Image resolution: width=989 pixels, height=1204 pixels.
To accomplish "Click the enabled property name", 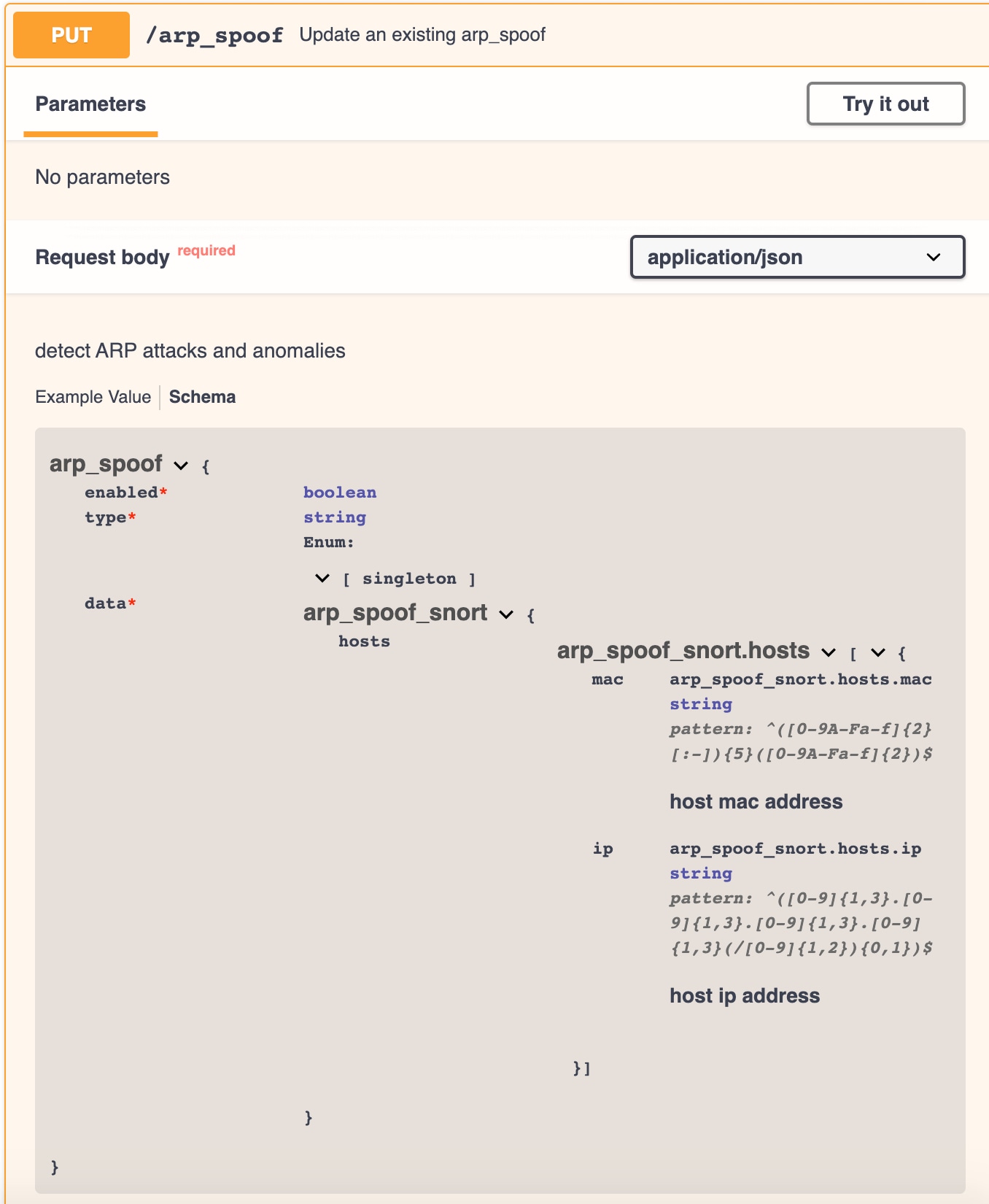I will pos(121,493).
